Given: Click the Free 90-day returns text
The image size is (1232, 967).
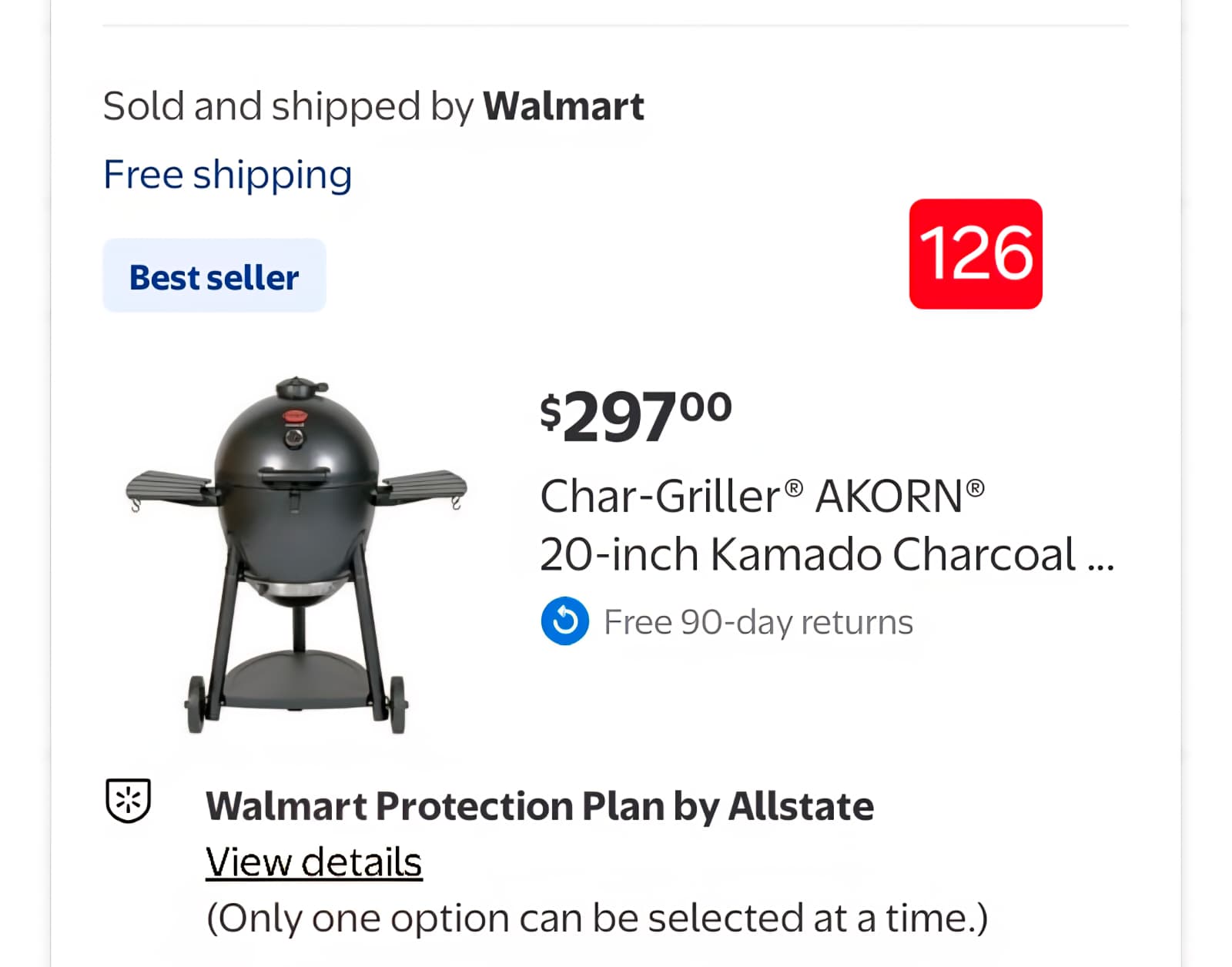Looking at the screenshot, I should click(758, 622).
